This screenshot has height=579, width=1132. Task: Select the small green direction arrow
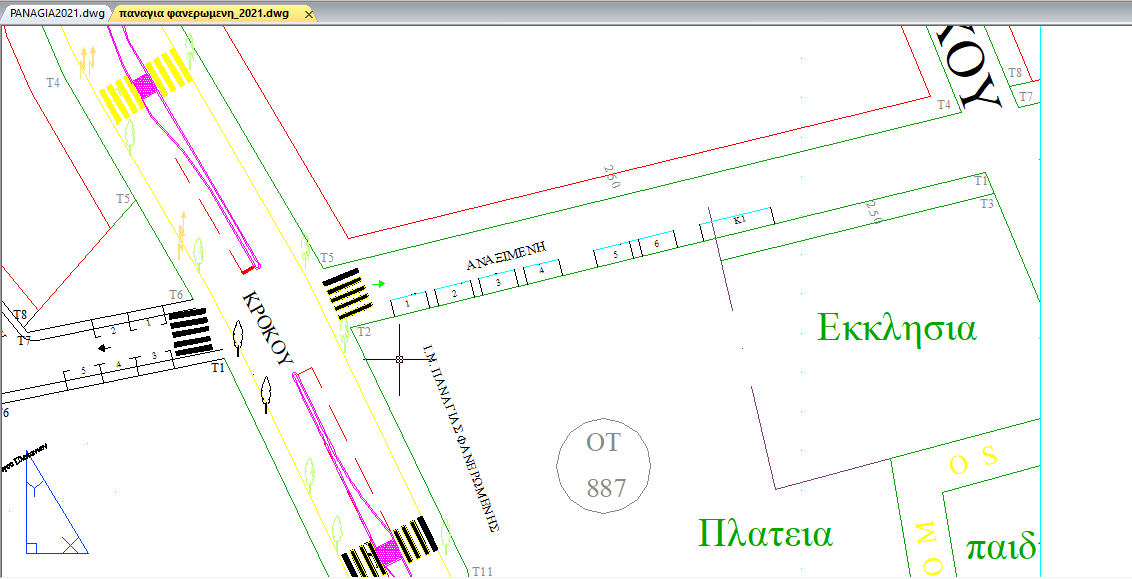coord(377,284)
